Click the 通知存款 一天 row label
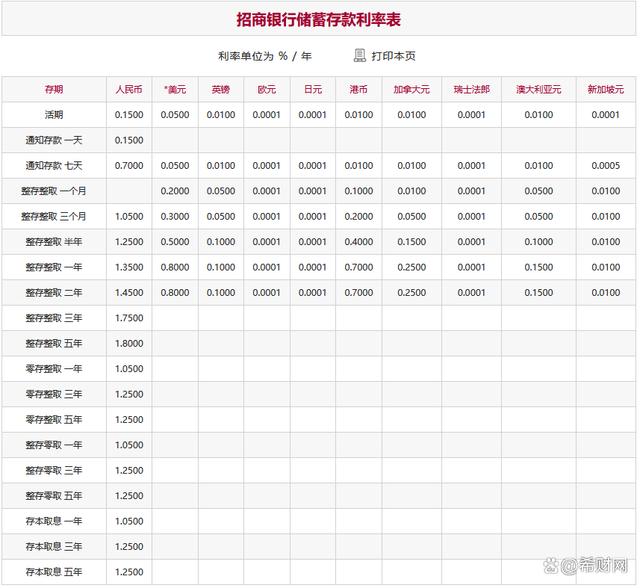The width and height of the screenshot is (640, 588). coord(54,140)
